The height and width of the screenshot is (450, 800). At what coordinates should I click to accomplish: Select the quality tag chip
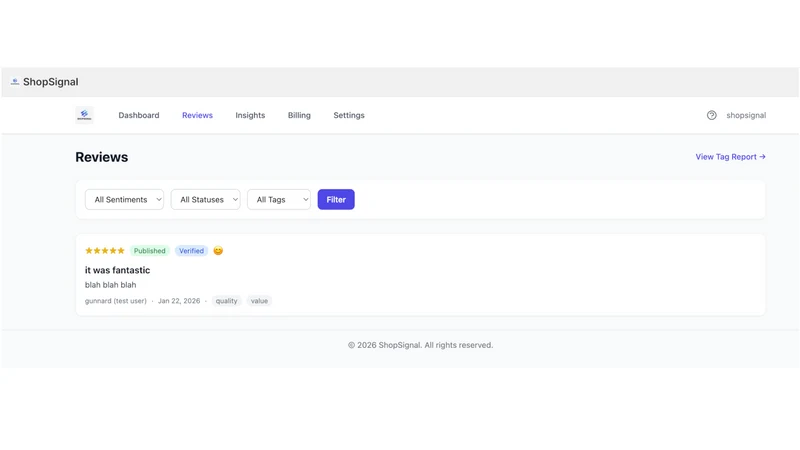[x=227, y=301]
